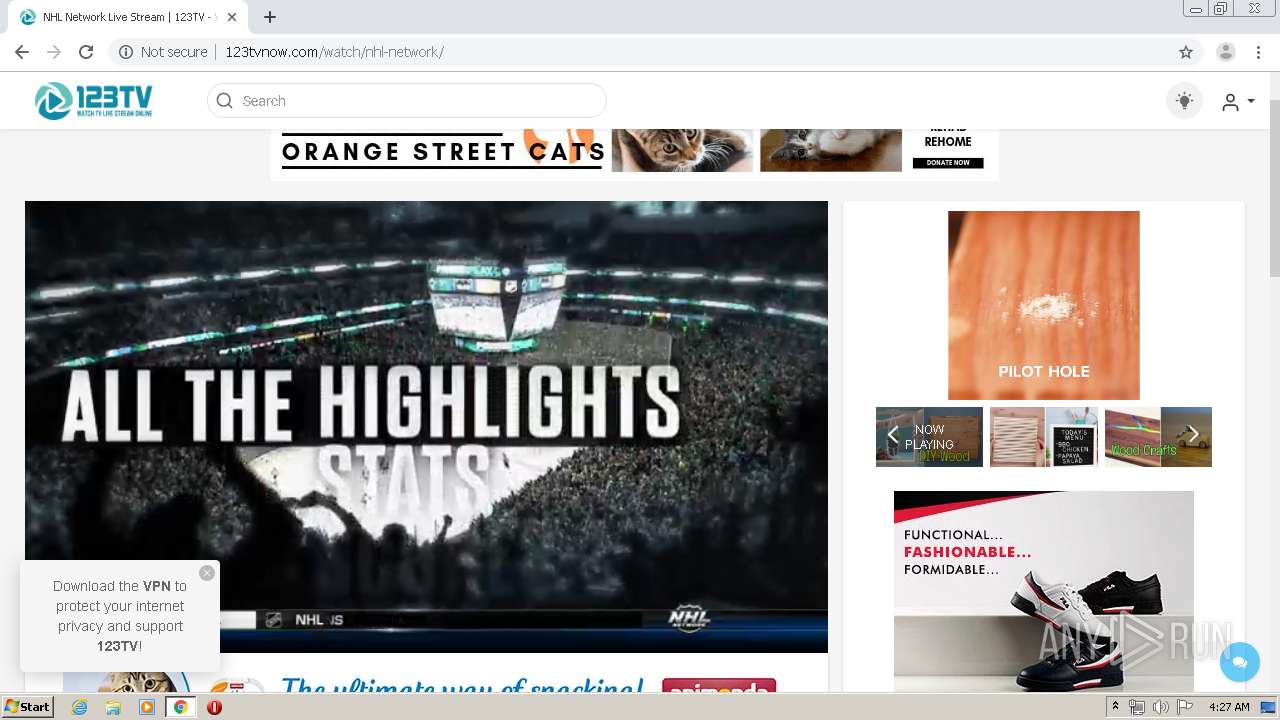Click the Pilot Hole video ad
This screenshot has height=720, width=1280.
pyautogui.click(x=1044, y=305)
